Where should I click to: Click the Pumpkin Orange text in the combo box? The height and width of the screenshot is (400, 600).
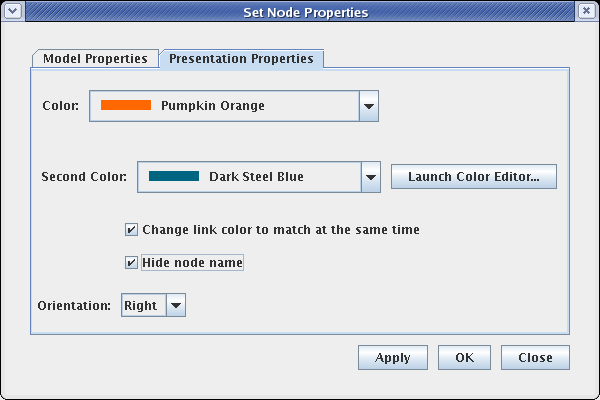[x=213, y=105]
